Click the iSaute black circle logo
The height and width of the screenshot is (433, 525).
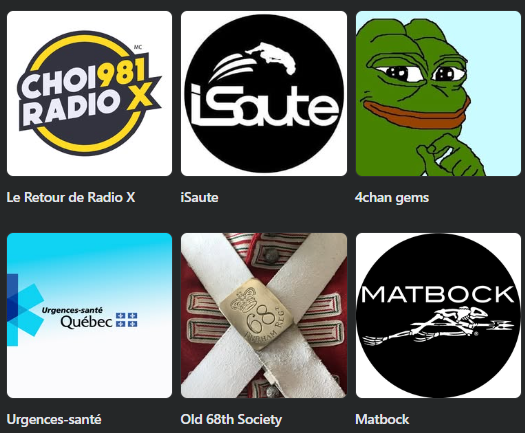[264, 93]
